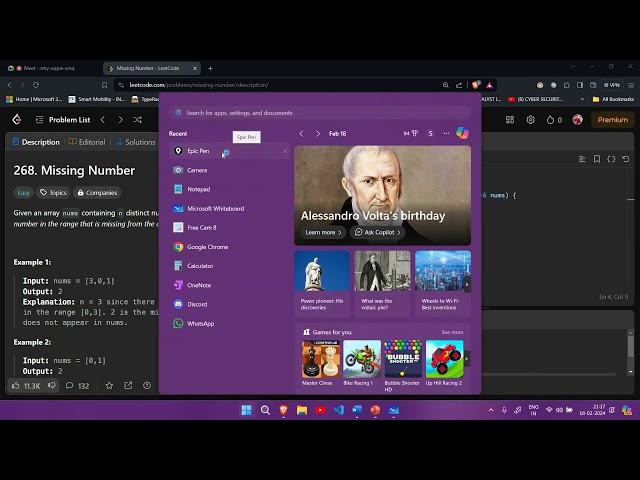Click See more in Games for you
This screenshot has height=480, width=640.
tap(452, 332)
